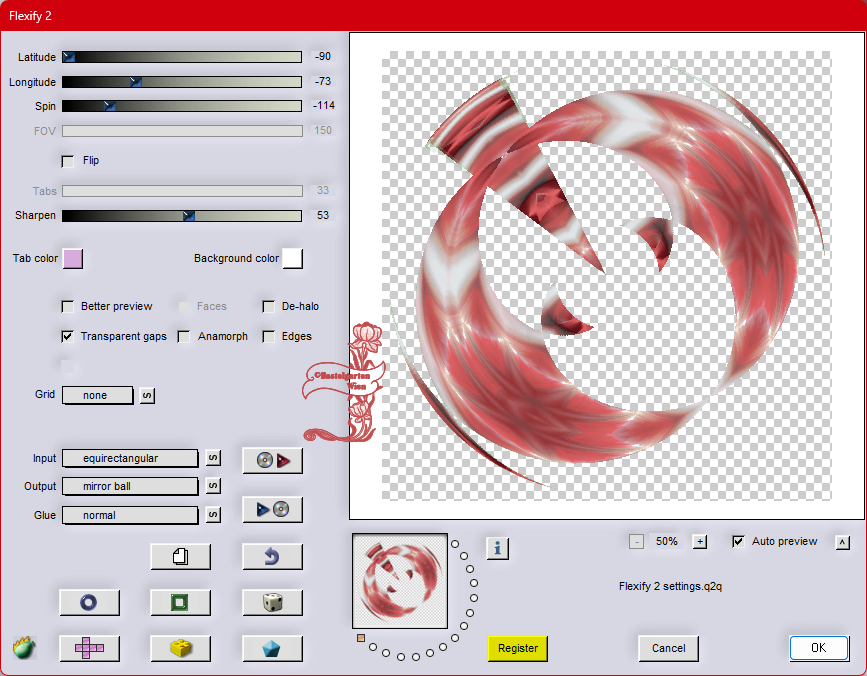Viewport: 867px width, 676px height.
Task: Click the blue ring button
Action: [89, 602]
